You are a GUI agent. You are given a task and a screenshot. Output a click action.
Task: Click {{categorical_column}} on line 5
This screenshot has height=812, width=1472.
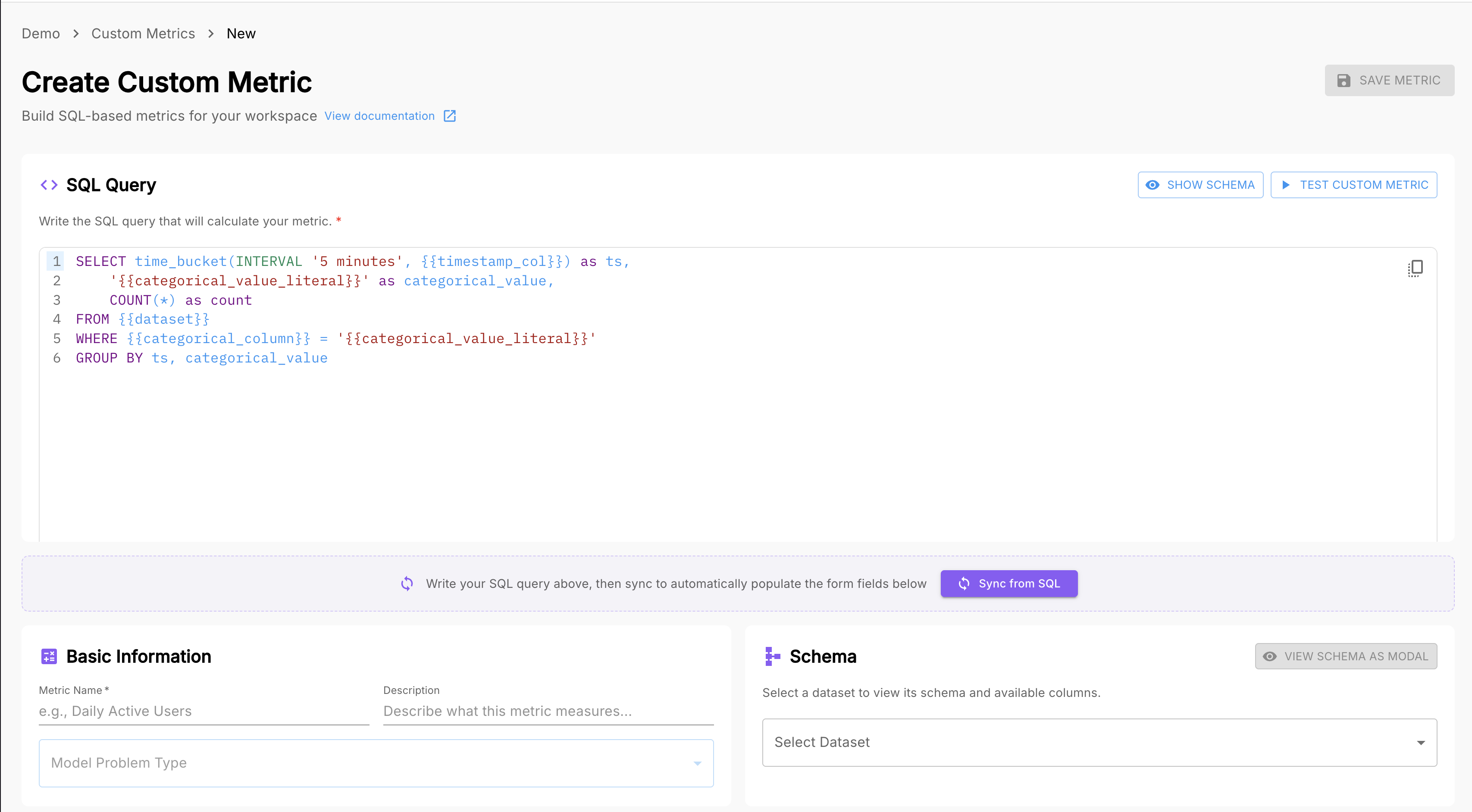(x=218, y=339)
